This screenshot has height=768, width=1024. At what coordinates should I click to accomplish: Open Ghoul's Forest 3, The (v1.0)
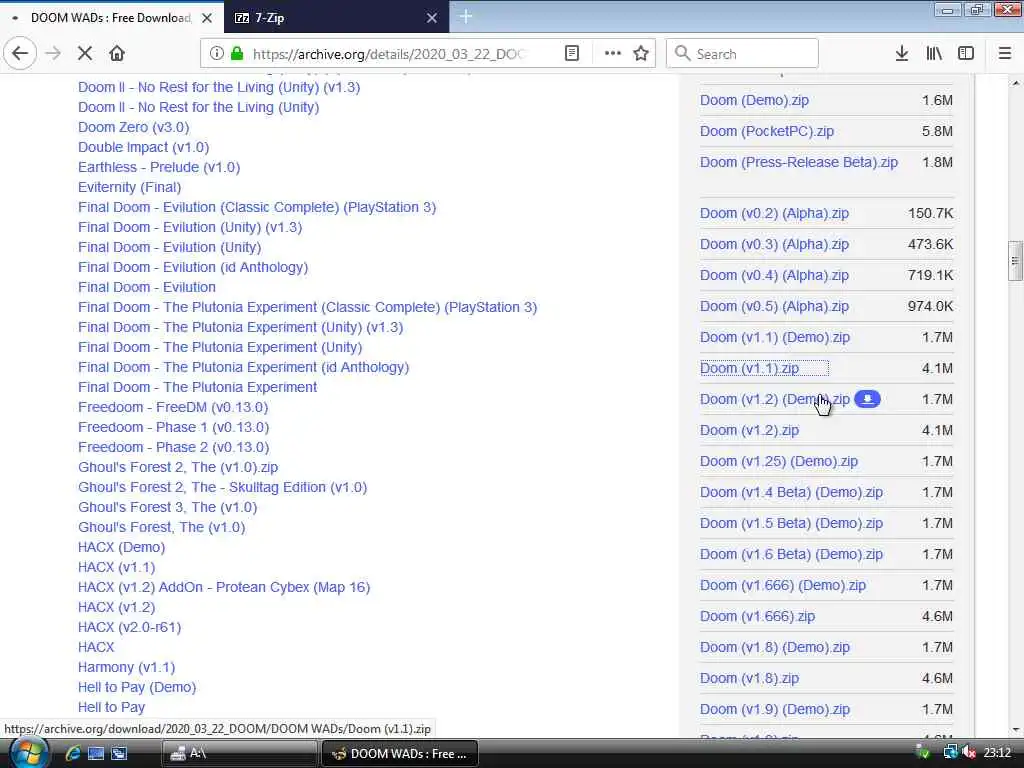(x=167, y=507)
